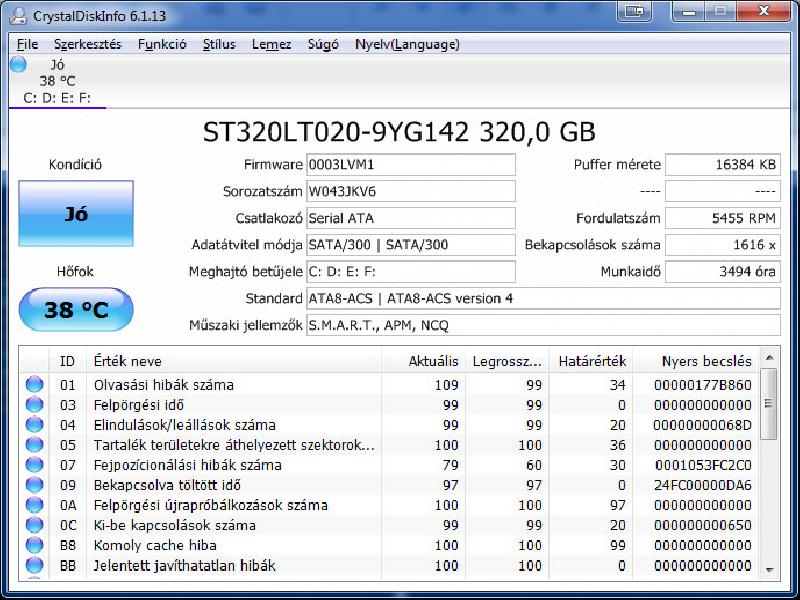Screen dimensions: 800x600
Task: Click the status orb for attribute 0A
Action: pyautogui.click(x=35, y=505)
